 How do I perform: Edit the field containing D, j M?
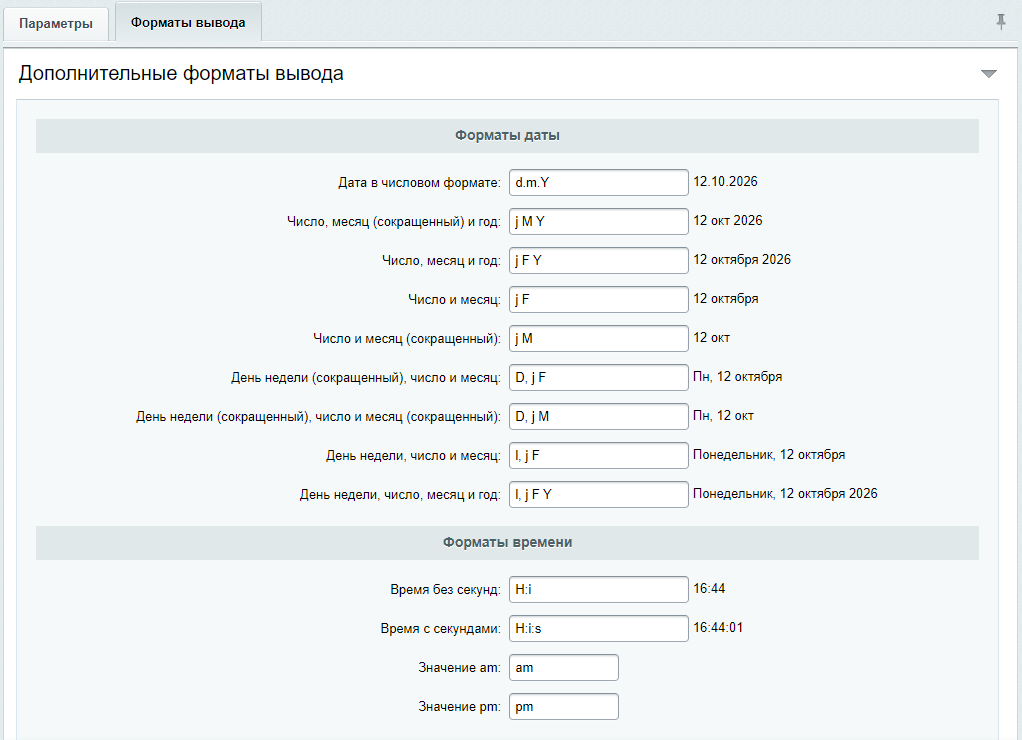click(598, 417)
